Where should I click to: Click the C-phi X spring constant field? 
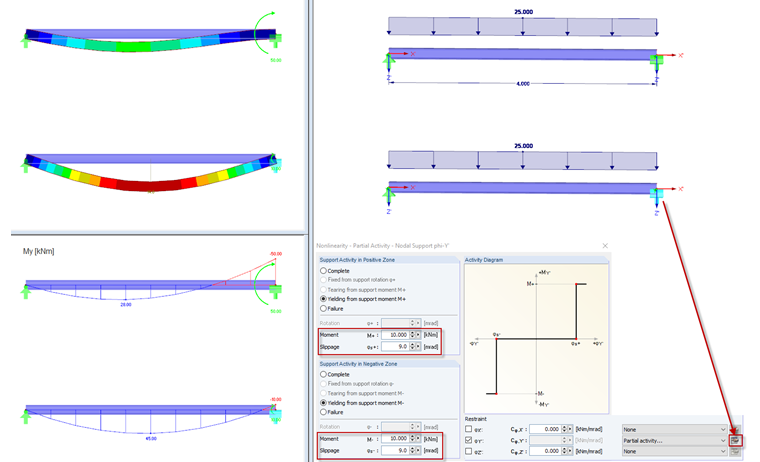[x=545, y=429]
